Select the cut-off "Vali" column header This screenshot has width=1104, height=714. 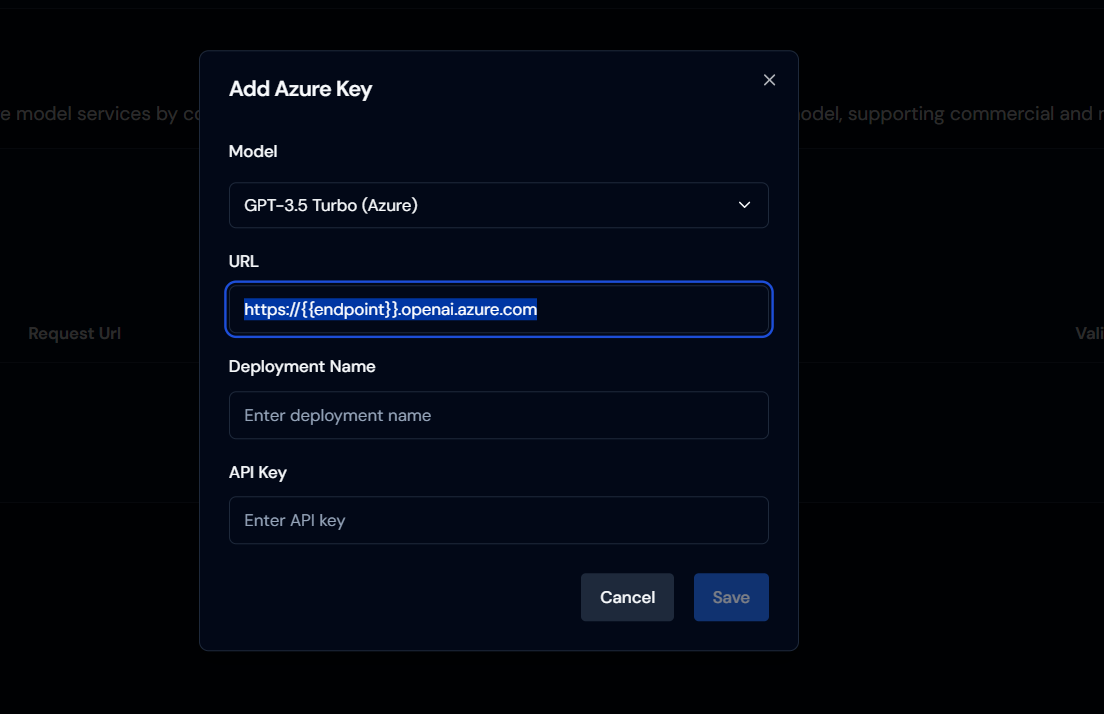click(1089, 334)
